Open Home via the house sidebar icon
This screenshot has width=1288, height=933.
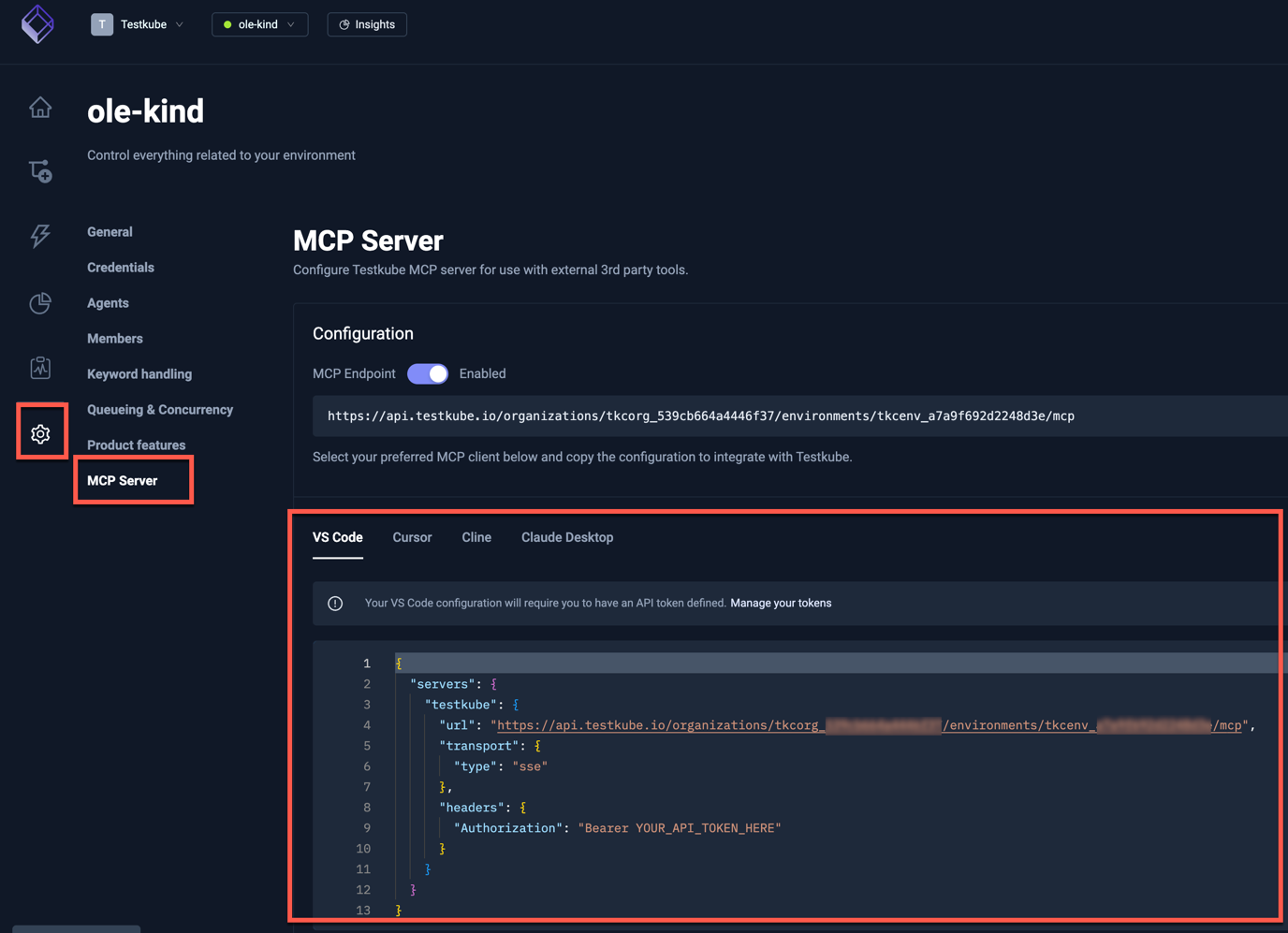39,107
